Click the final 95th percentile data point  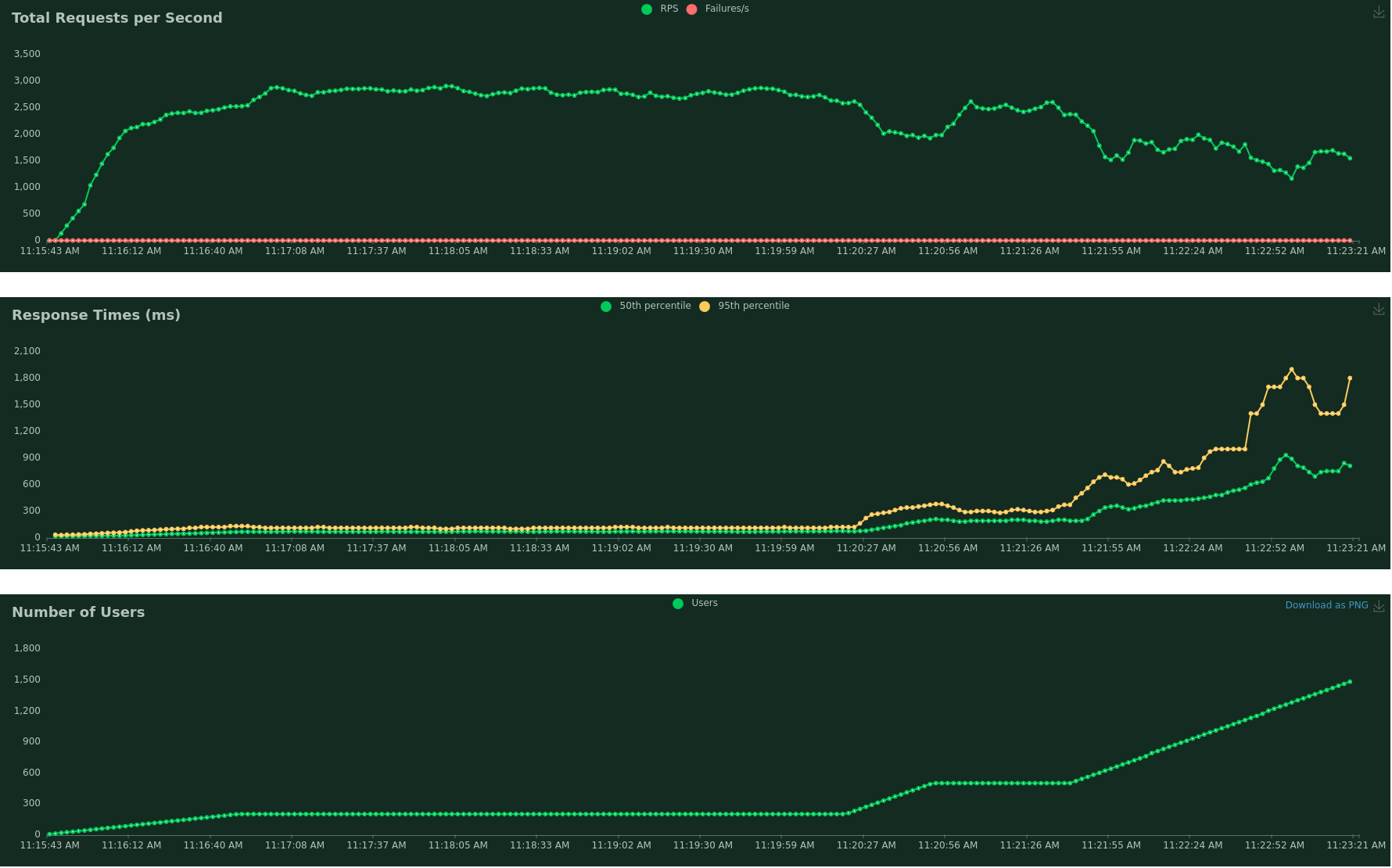click(x=1350, y=378)
